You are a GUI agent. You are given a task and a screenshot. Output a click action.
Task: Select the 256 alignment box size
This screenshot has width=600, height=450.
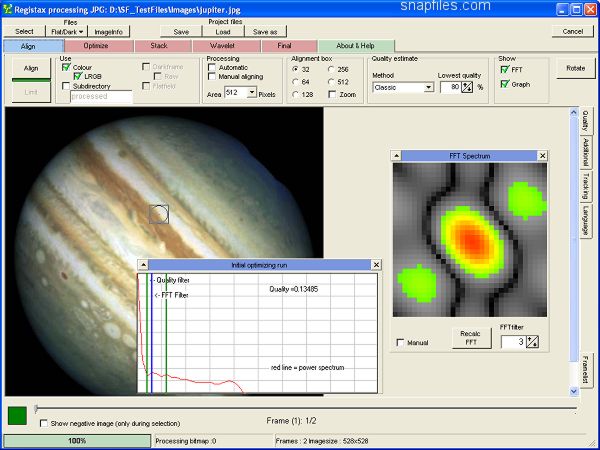(331, 68)
